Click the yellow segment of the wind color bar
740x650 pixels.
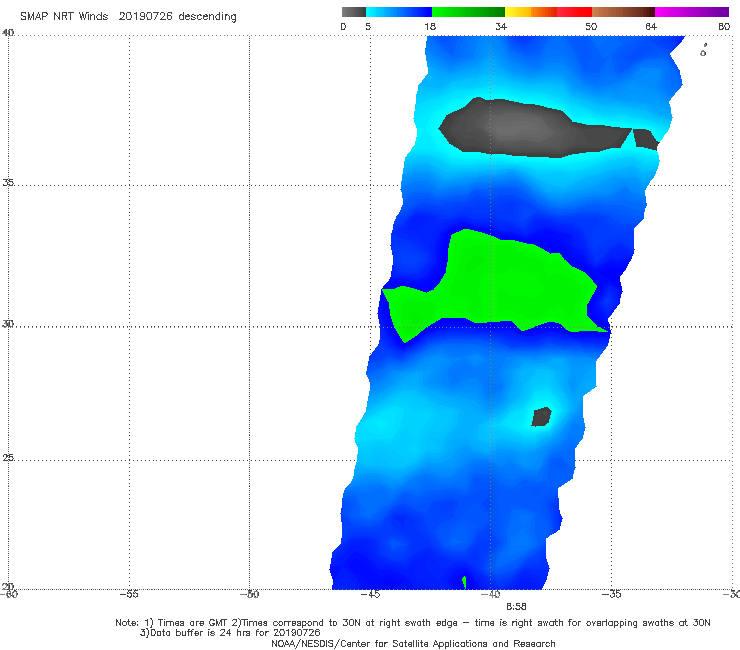(518, 12)
